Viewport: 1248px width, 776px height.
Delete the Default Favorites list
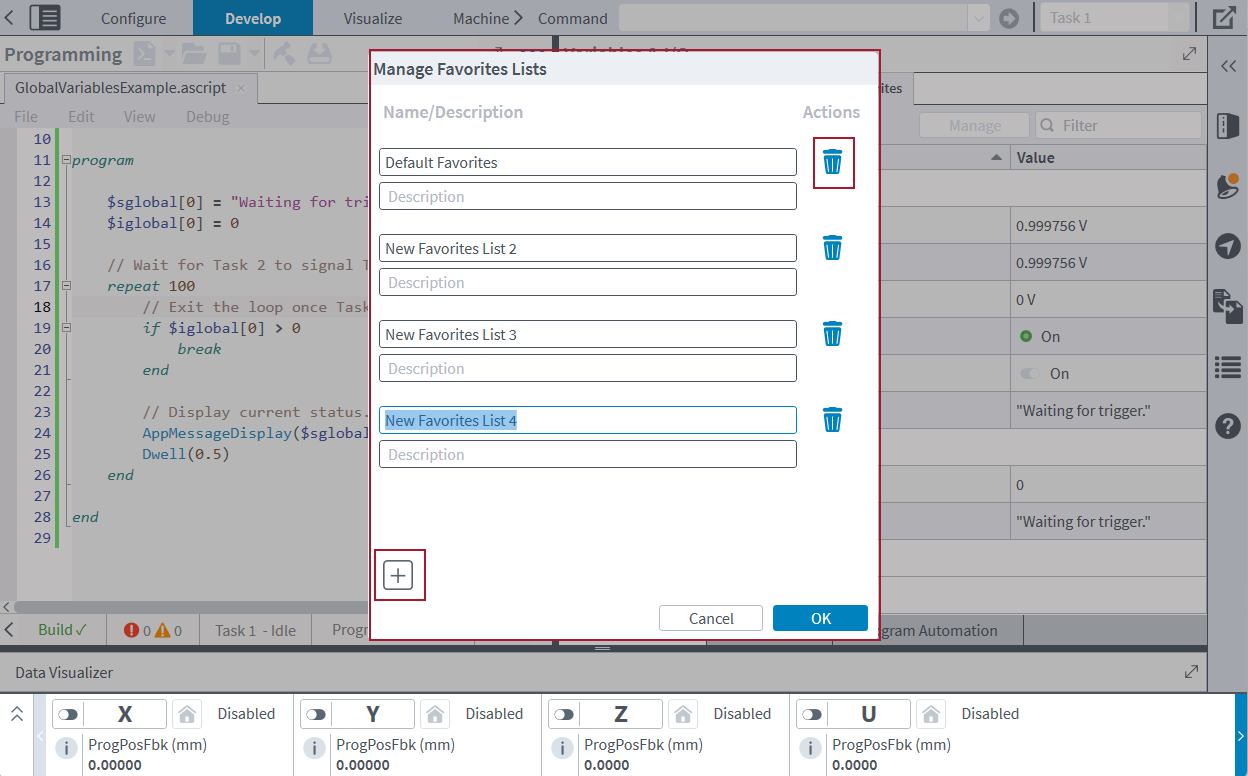(x=832, y=162)
